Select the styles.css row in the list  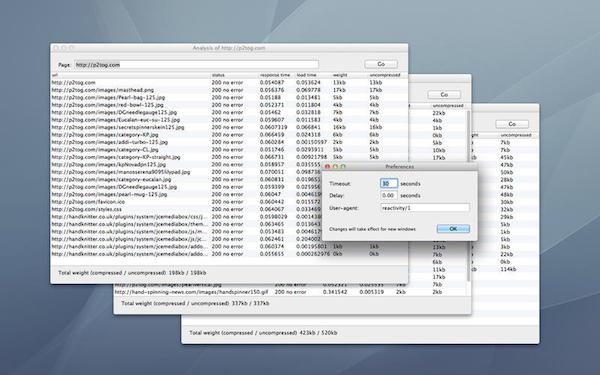click(229, 209)
